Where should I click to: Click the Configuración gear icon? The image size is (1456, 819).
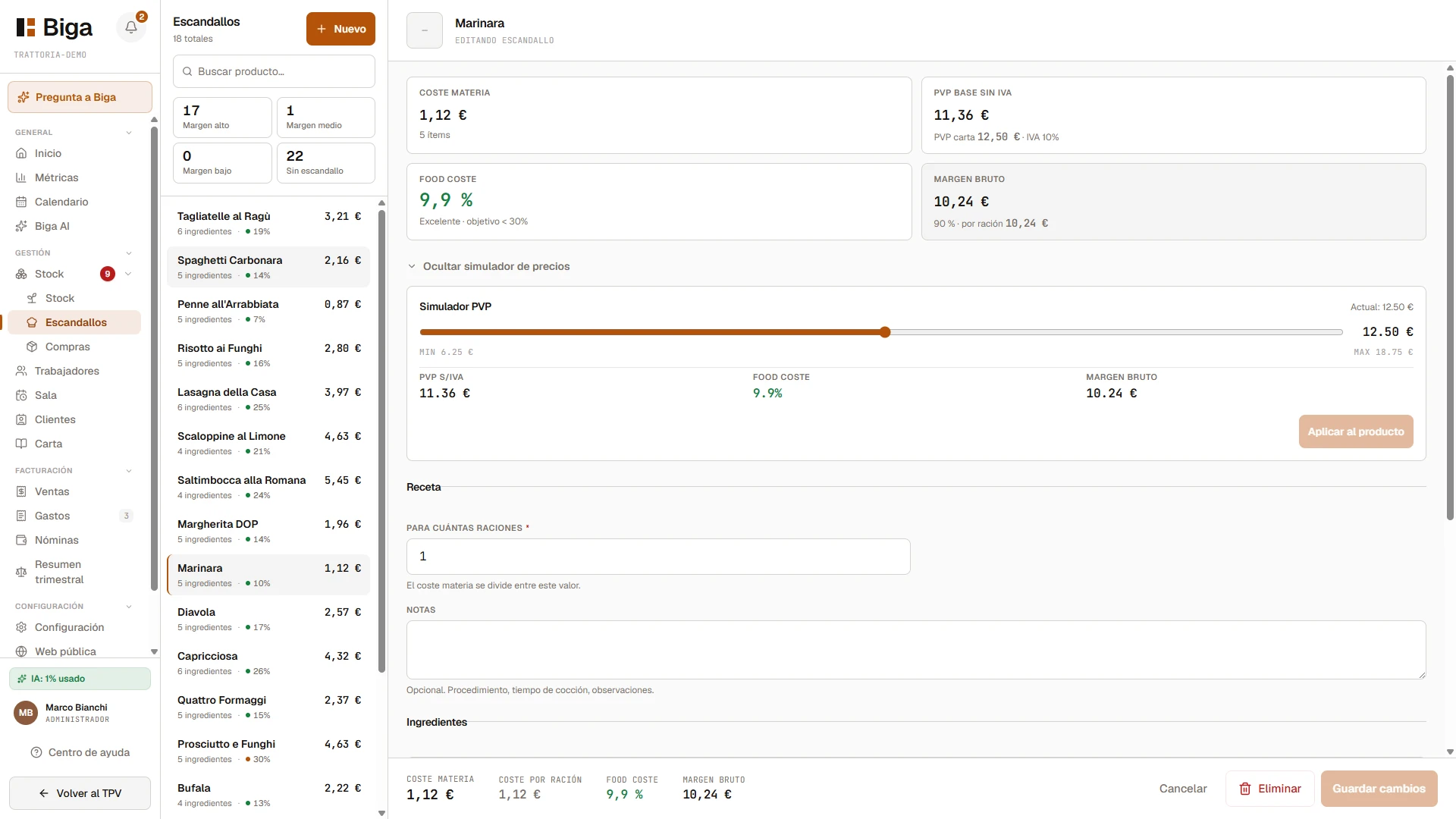click(21, 627)
